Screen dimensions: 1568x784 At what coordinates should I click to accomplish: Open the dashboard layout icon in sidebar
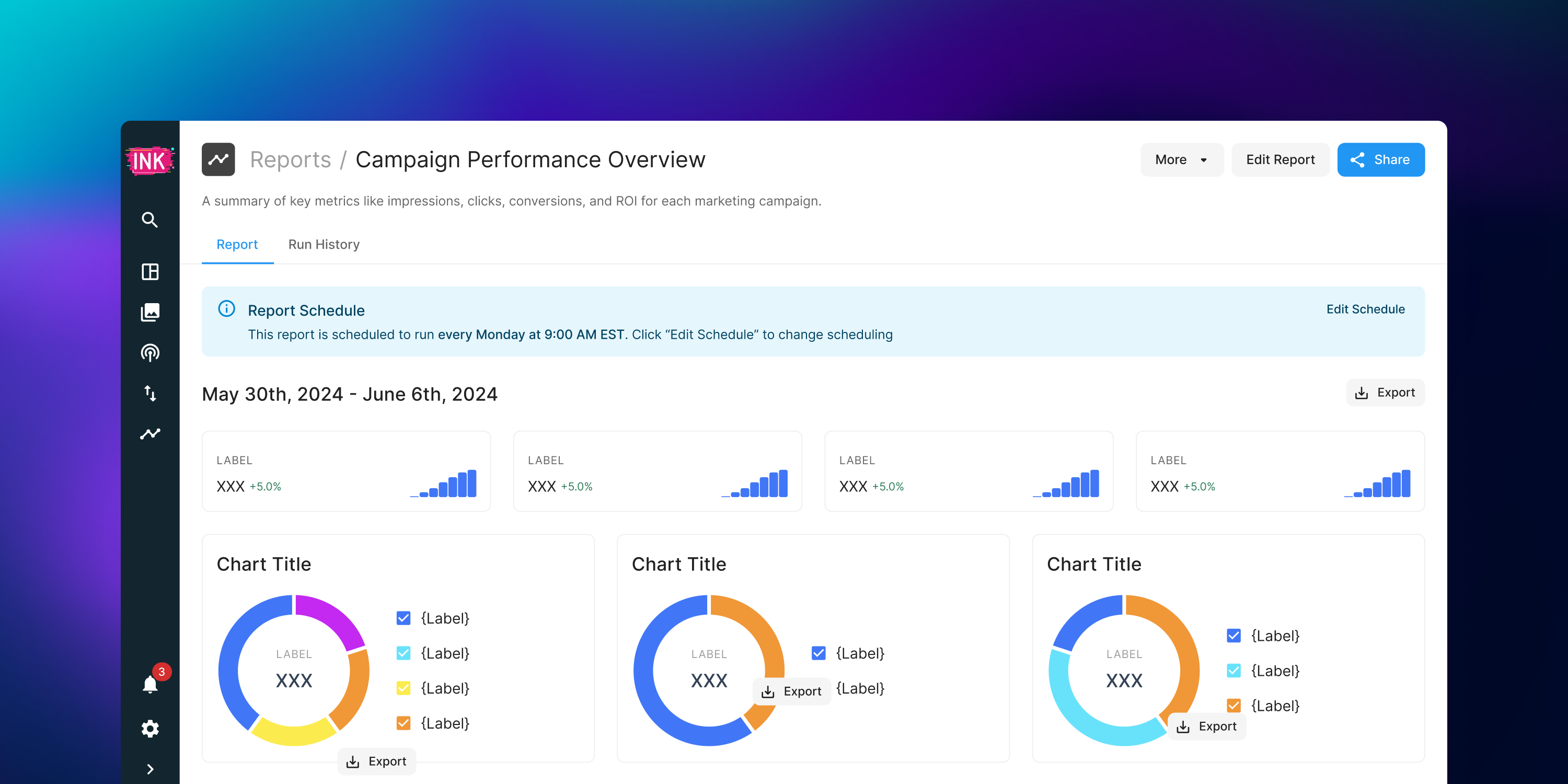(x=149, y=271)
